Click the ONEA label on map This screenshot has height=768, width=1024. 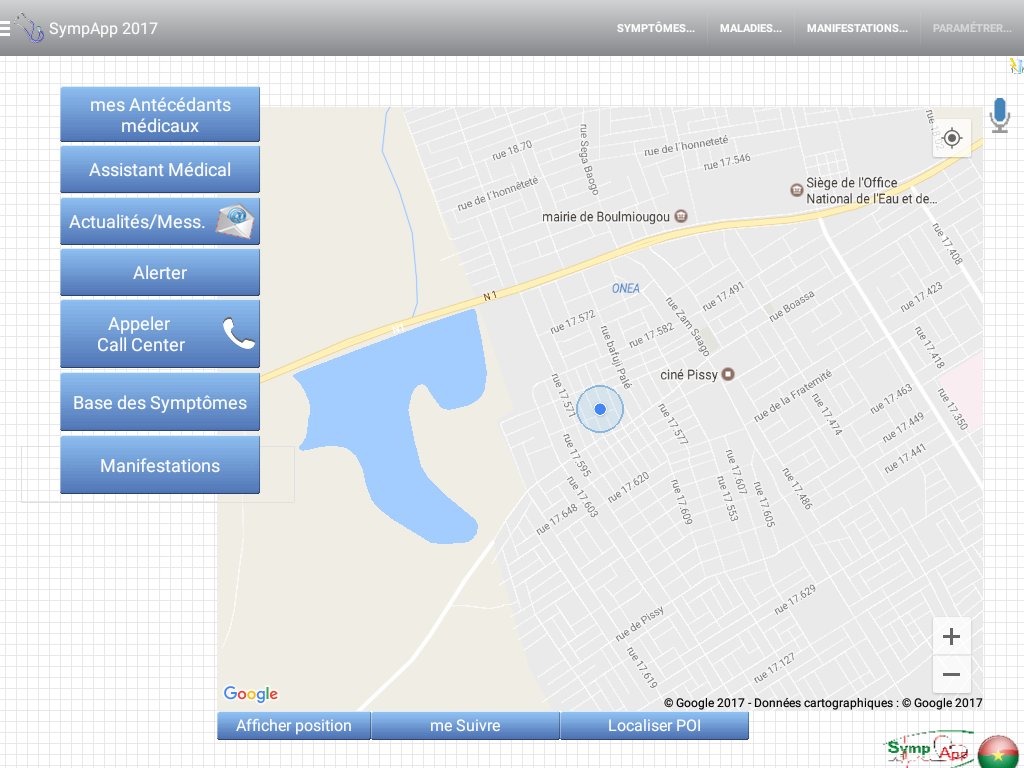pyautogui.click(x=626, y=288)
